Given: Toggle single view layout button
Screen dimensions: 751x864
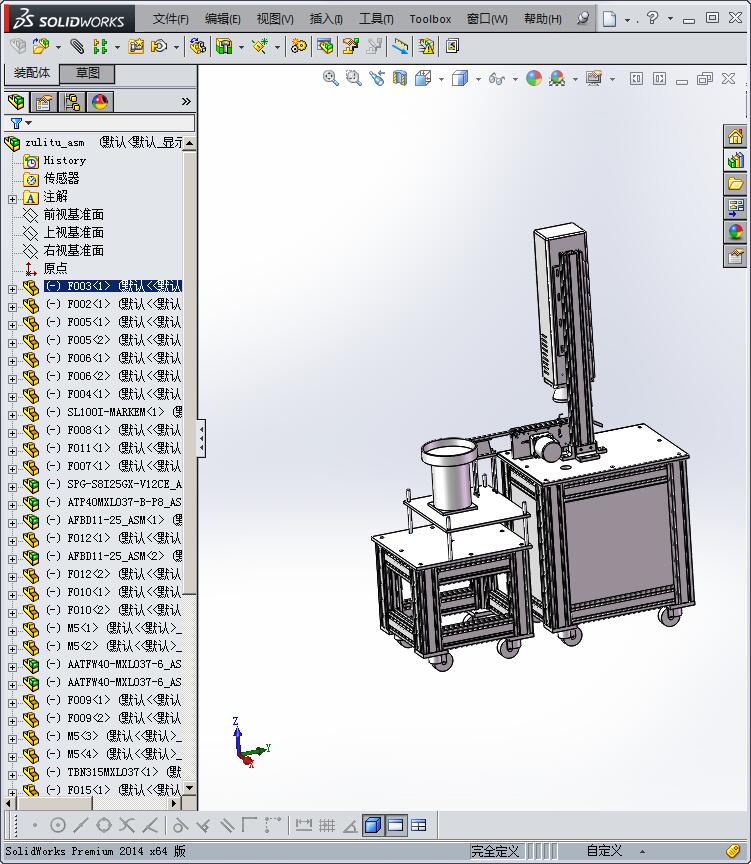Looking at the screenshot, I should (x=395, y=825).
